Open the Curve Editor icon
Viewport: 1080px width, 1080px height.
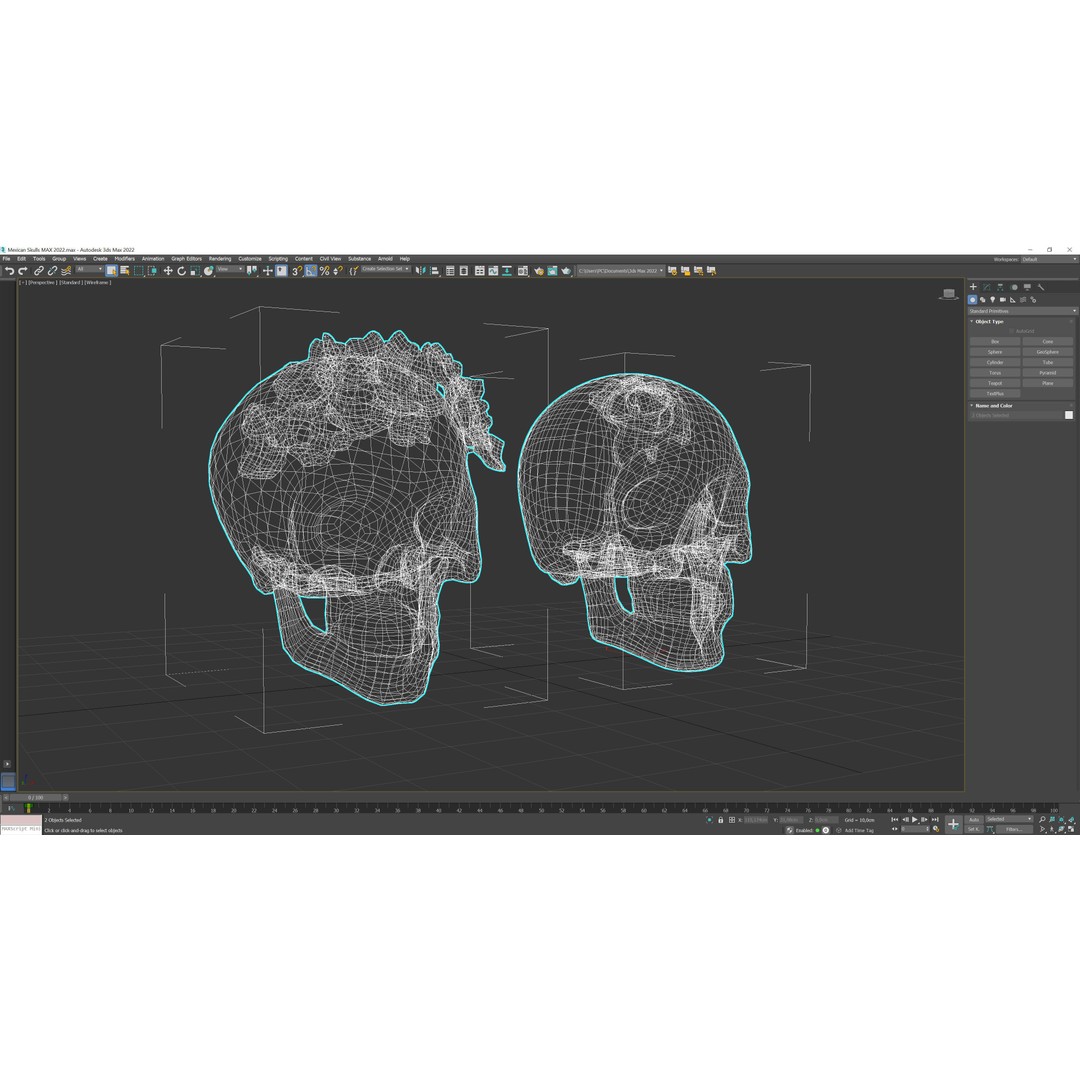[493, 271]
